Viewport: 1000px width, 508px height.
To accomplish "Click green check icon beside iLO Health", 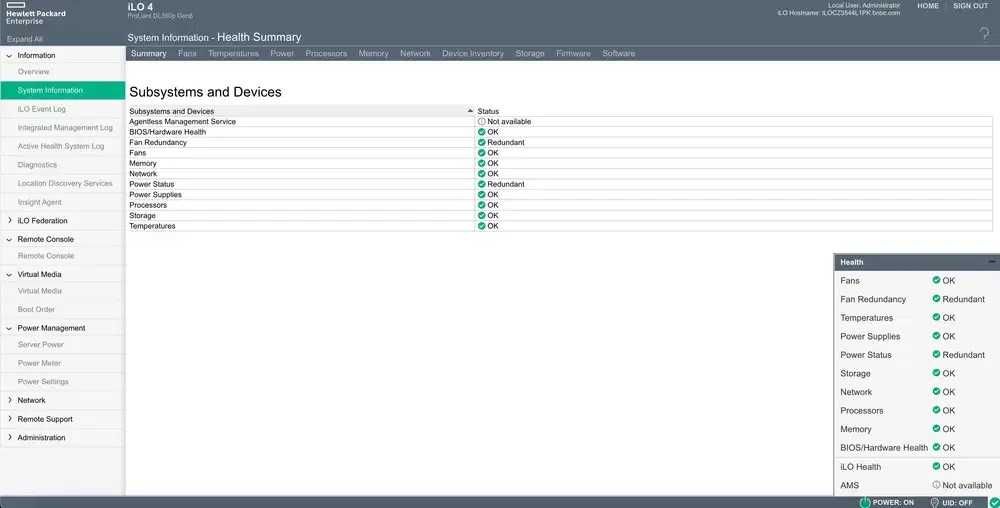I will [x=936, y=466].
